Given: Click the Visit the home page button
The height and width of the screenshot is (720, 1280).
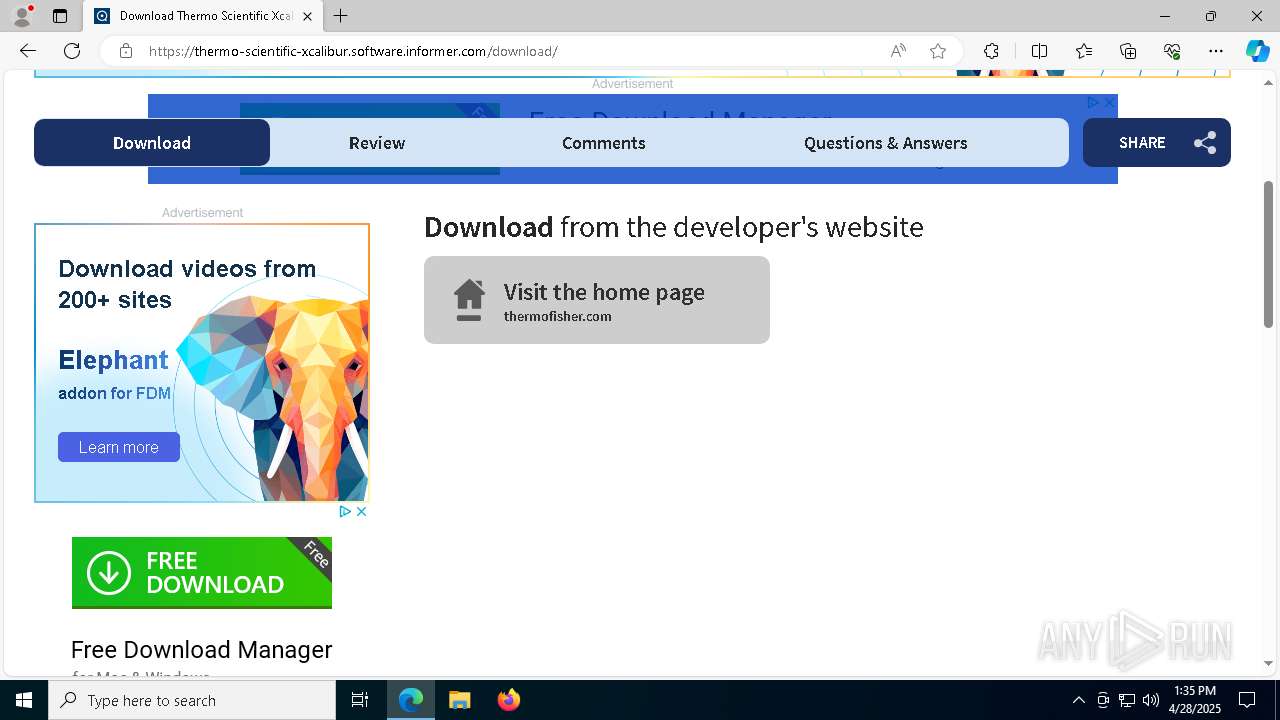Looking at the screenshot, I should point(597,300).
